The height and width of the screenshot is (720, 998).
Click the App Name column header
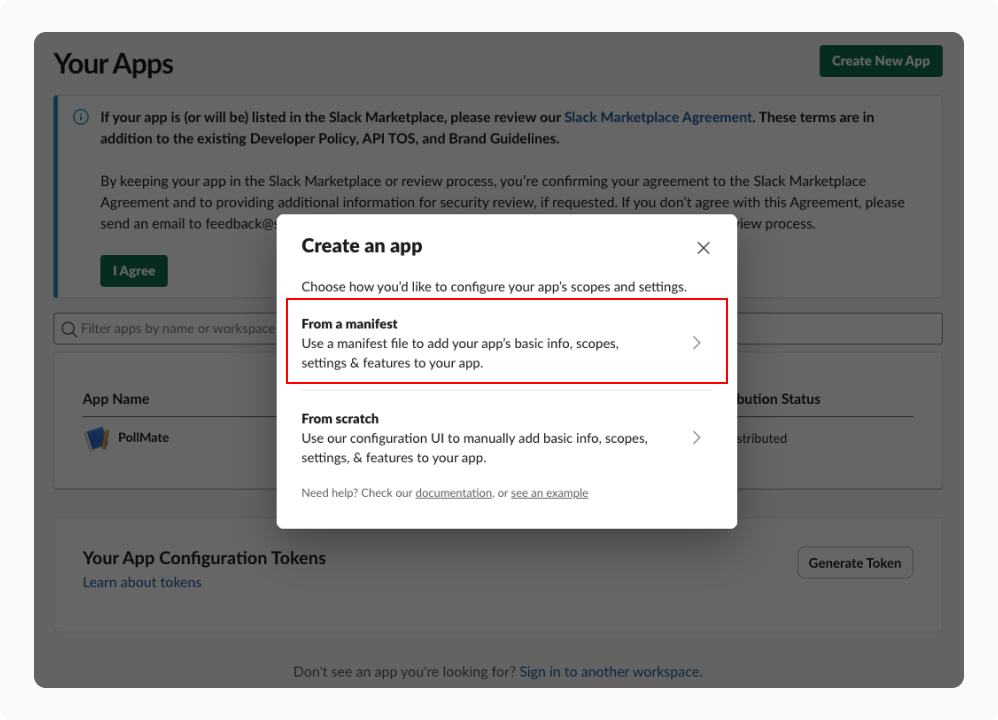point(116,399)
